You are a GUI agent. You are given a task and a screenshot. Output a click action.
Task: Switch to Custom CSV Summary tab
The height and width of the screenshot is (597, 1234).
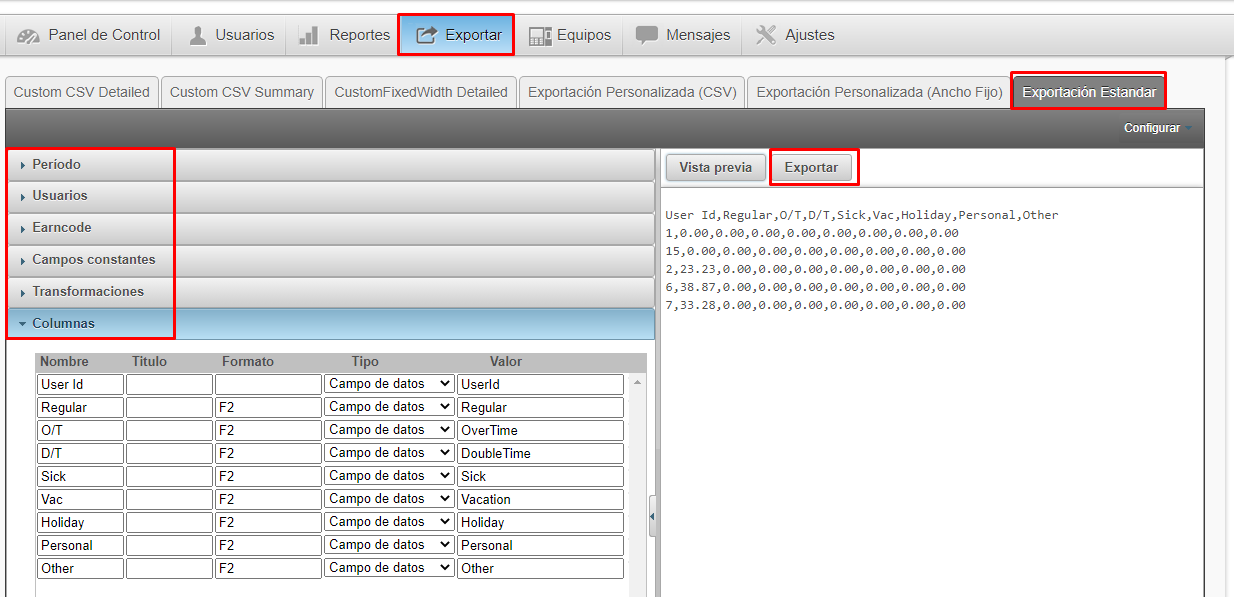coord(242,92)
